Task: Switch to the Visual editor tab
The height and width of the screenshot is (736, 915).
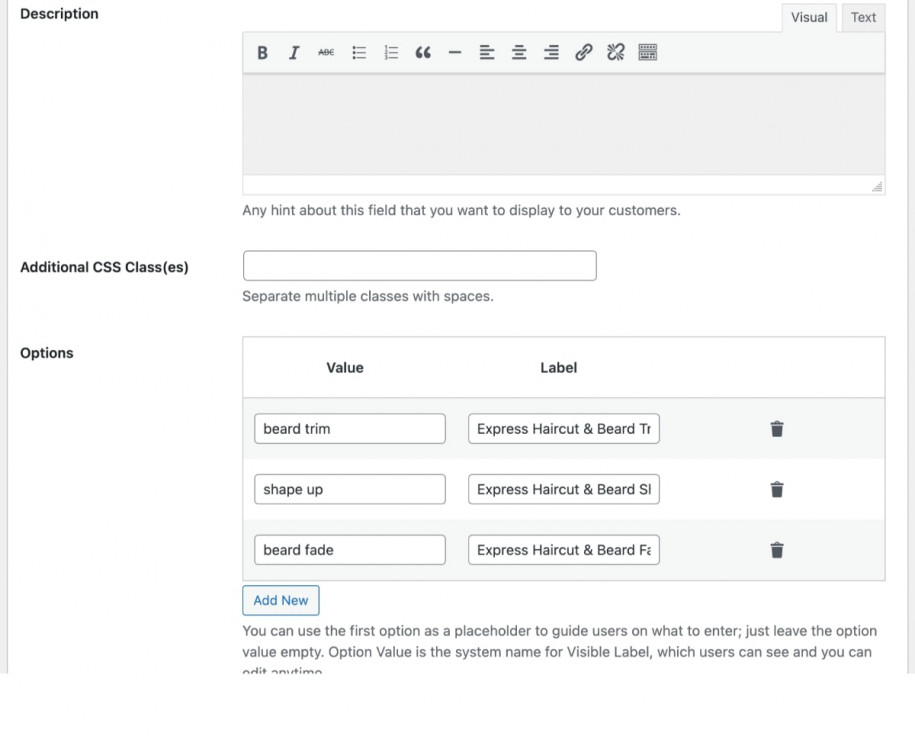Action: [808, 17]
